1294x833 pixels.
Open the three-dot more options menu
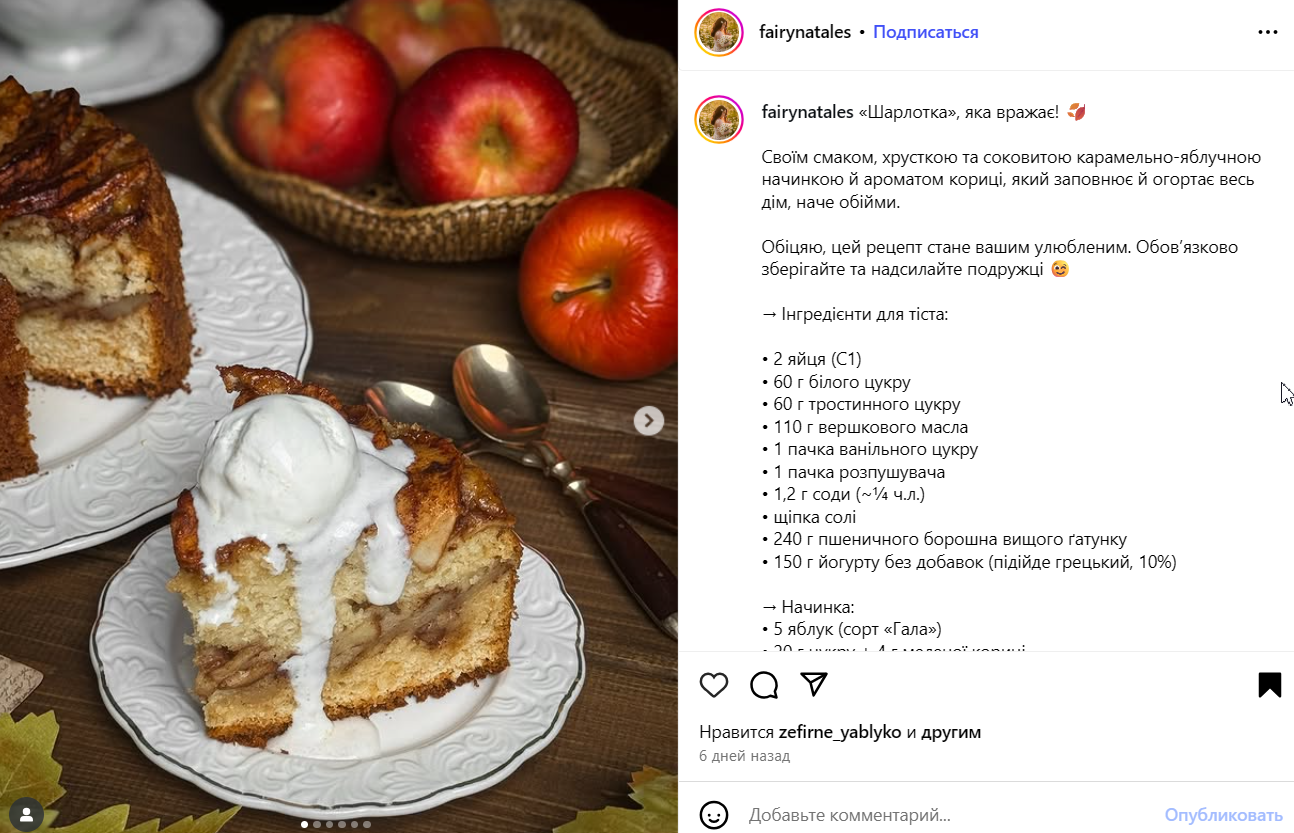[x=1268, y=32]
